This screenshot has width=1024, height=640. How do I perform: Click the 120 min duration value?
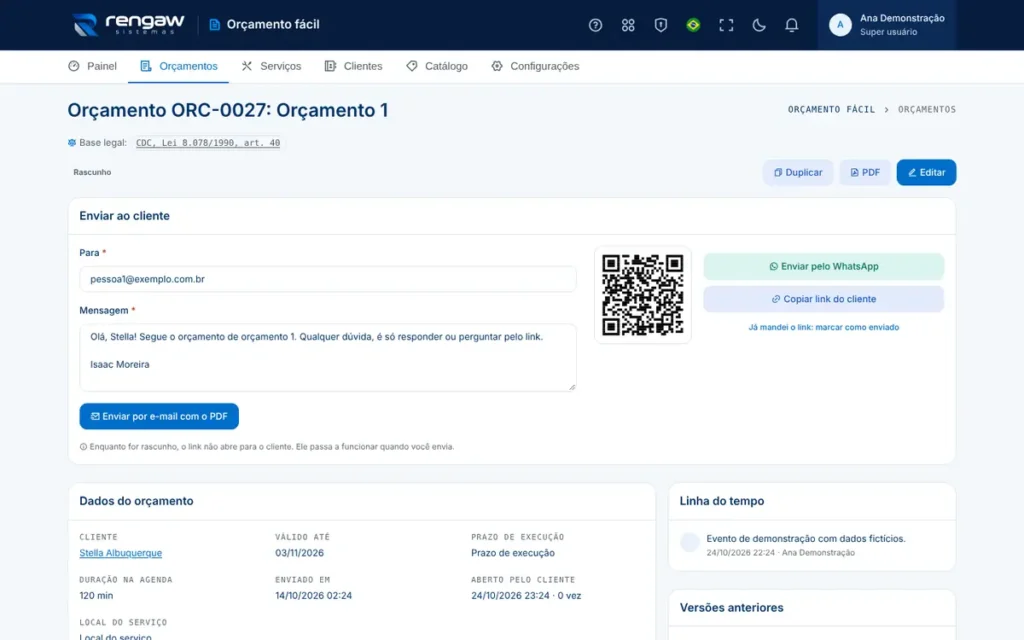[96, 596]
